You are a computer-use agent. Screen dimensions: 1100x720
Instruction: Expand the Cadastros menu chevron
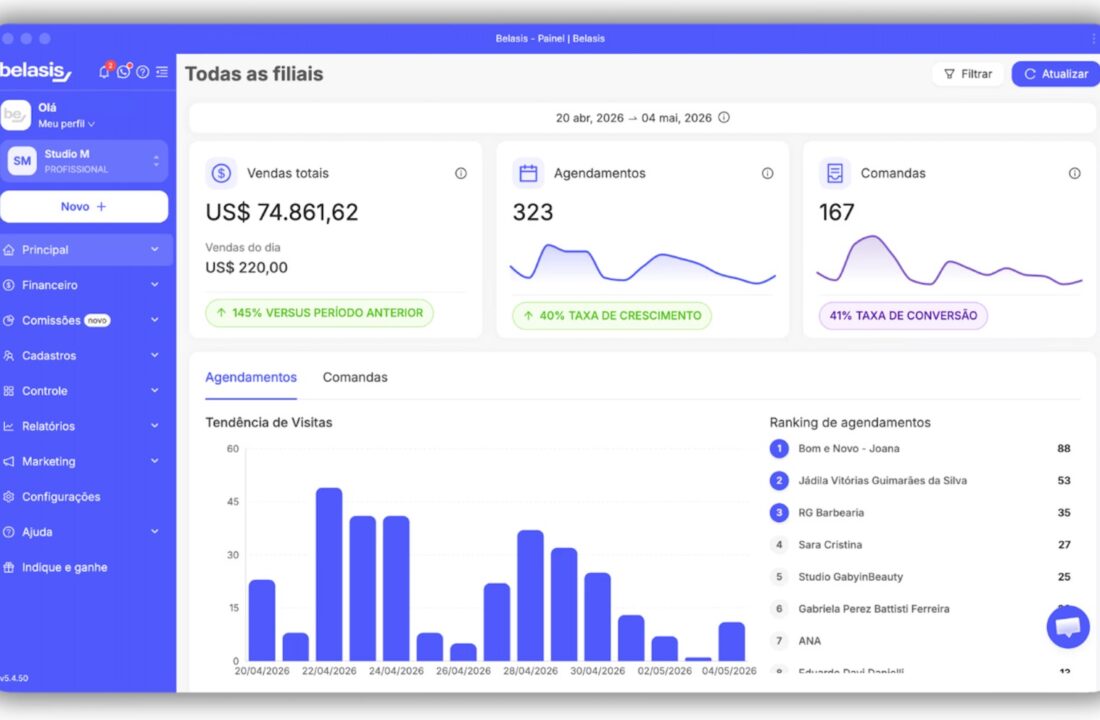tap(154, 355)
